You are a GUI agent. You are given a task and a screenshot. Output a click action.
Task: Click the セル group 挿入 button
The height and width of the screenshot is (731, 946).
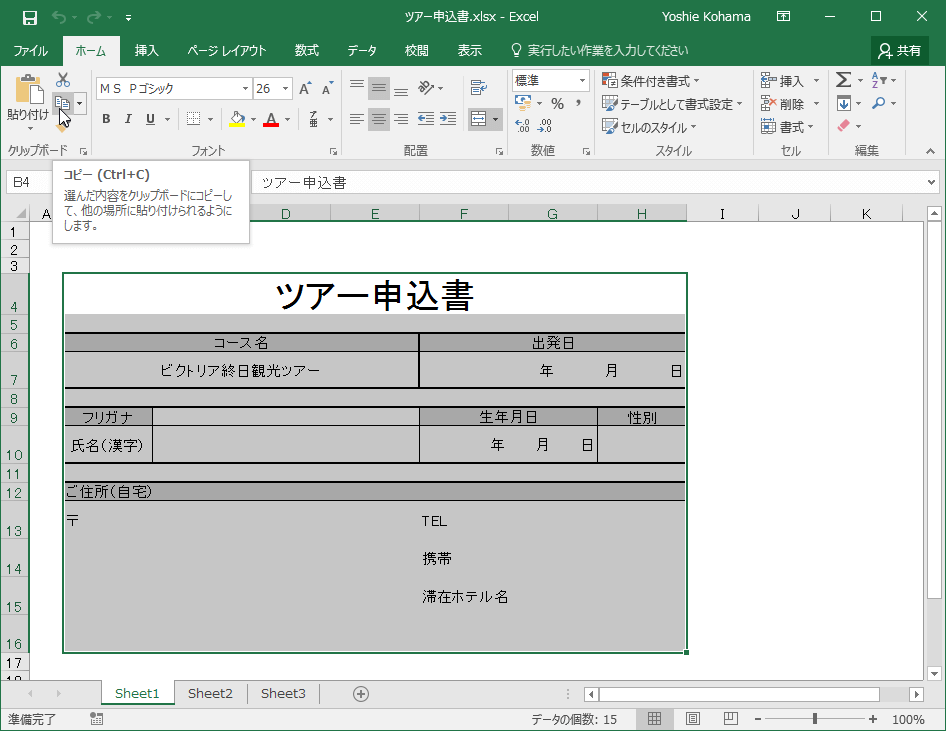point(790,81)
